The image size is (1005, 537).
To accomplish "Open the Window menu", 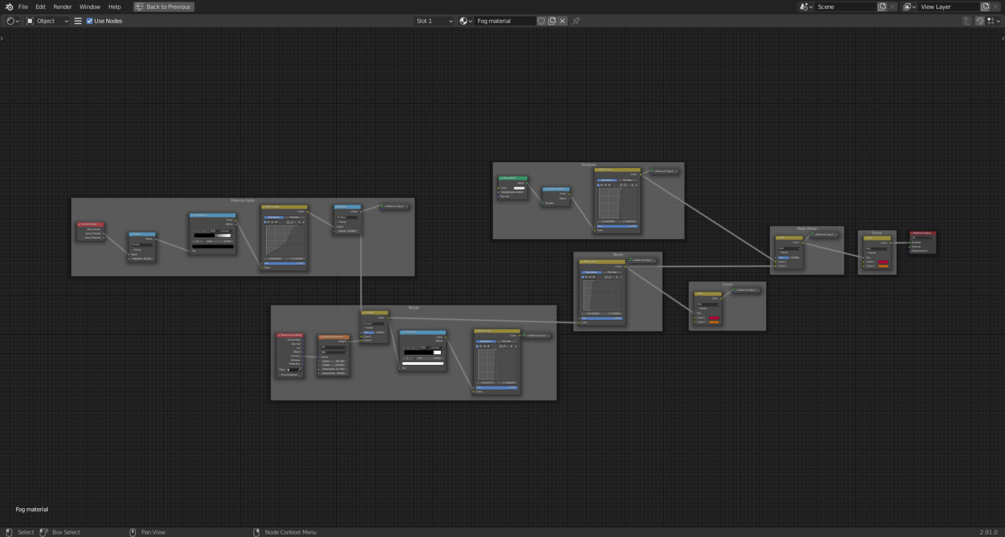I will pos(90,6).
